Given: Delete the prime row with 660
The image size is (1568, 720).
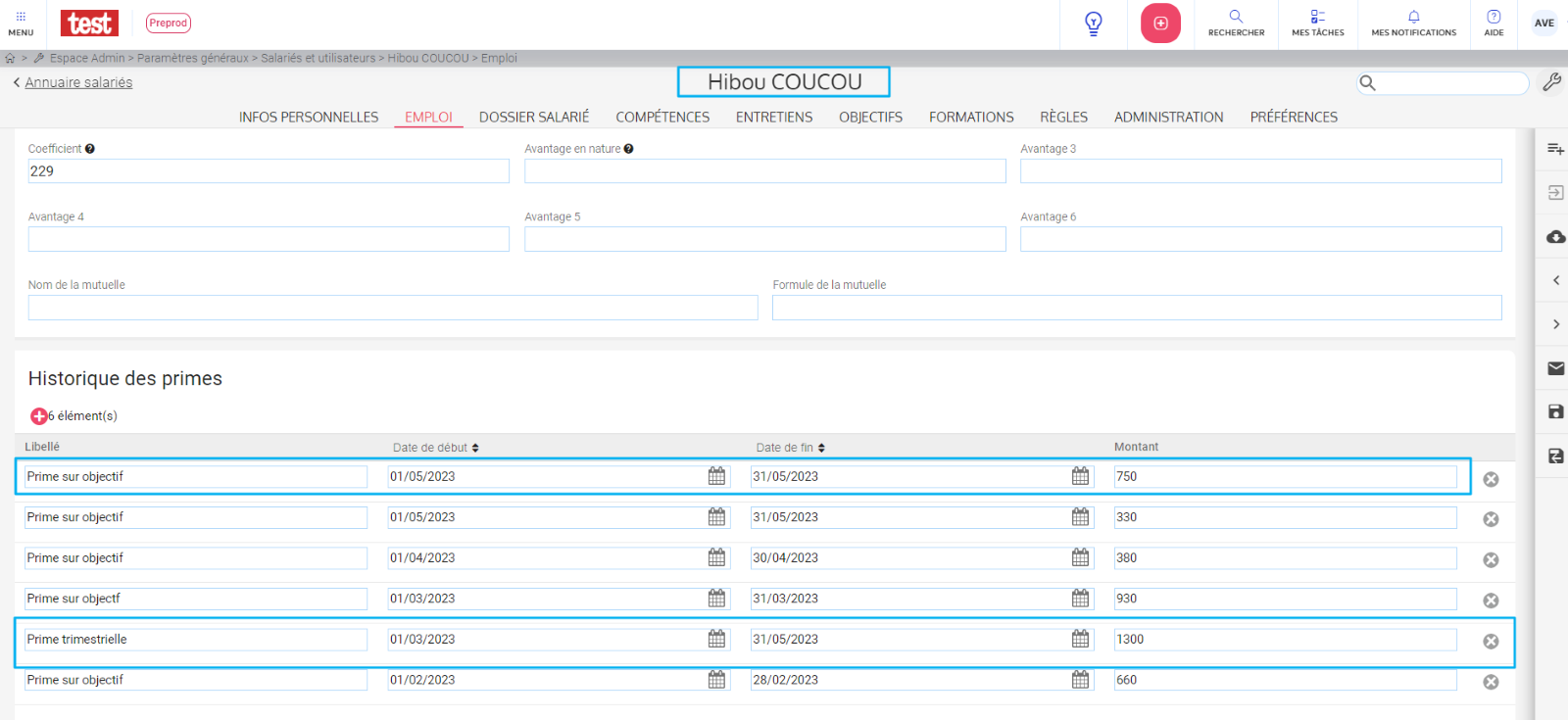Looking at the screenshot, I should point(1491,683).
